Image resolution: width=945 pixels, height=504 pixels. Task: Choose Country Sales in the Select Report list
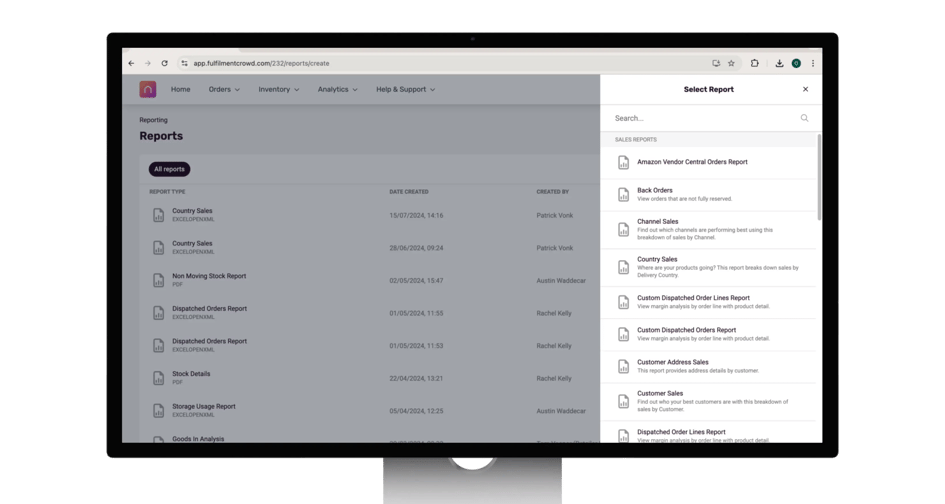708,267
